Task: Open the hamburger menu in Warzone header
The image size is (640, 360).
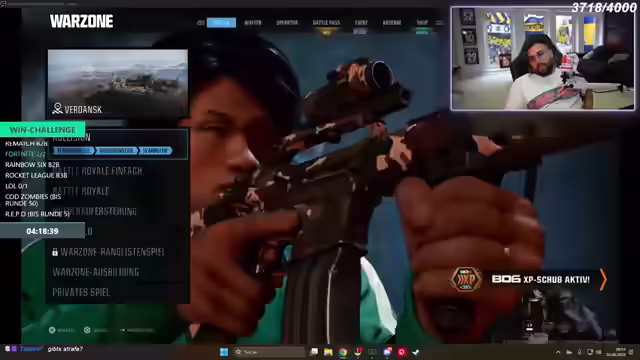Action: pyautogui.click(x=440, y=22)
